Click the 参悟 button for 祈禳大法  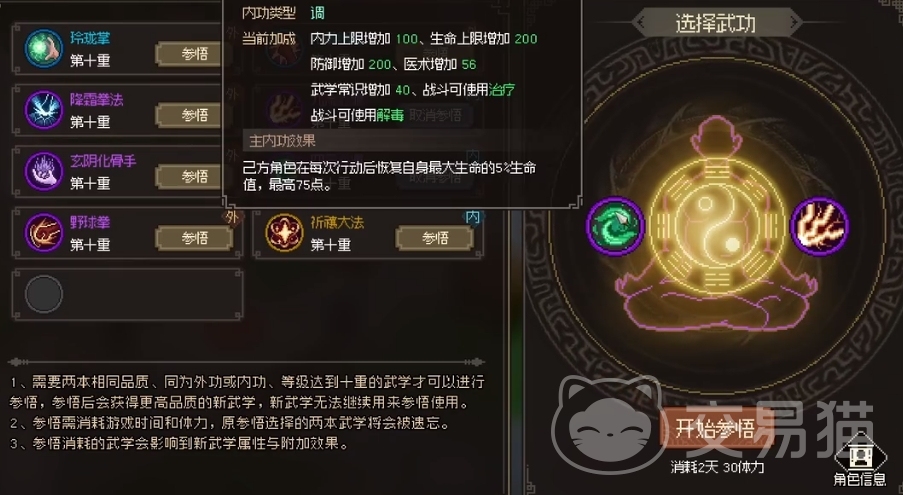pyautogui.click(x=435, y=238)
